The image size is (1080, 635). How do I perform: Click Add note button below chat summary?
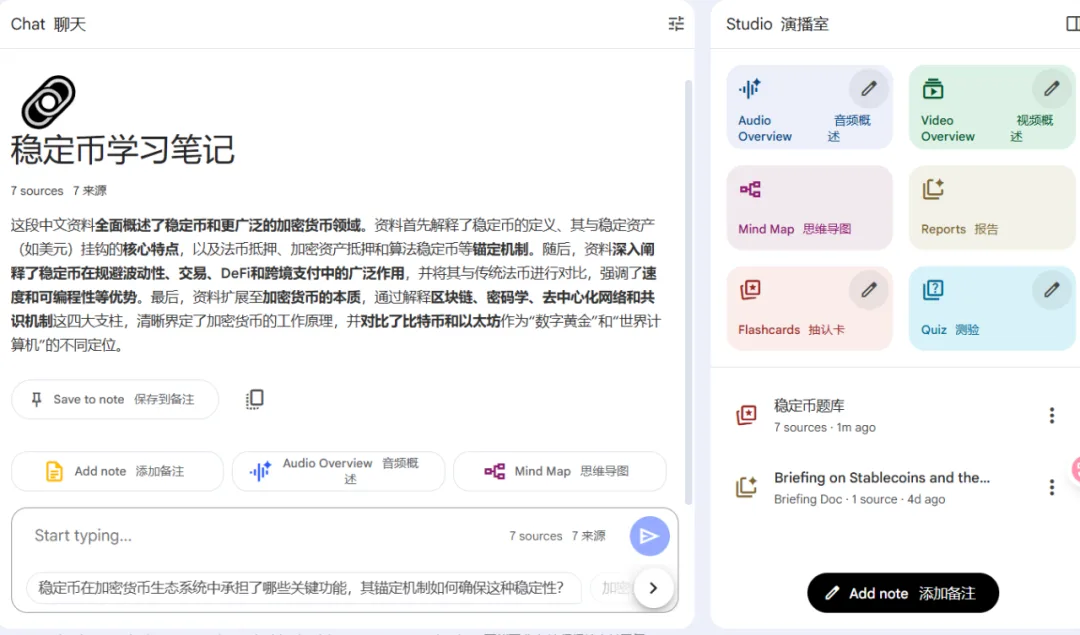(118, 471)
